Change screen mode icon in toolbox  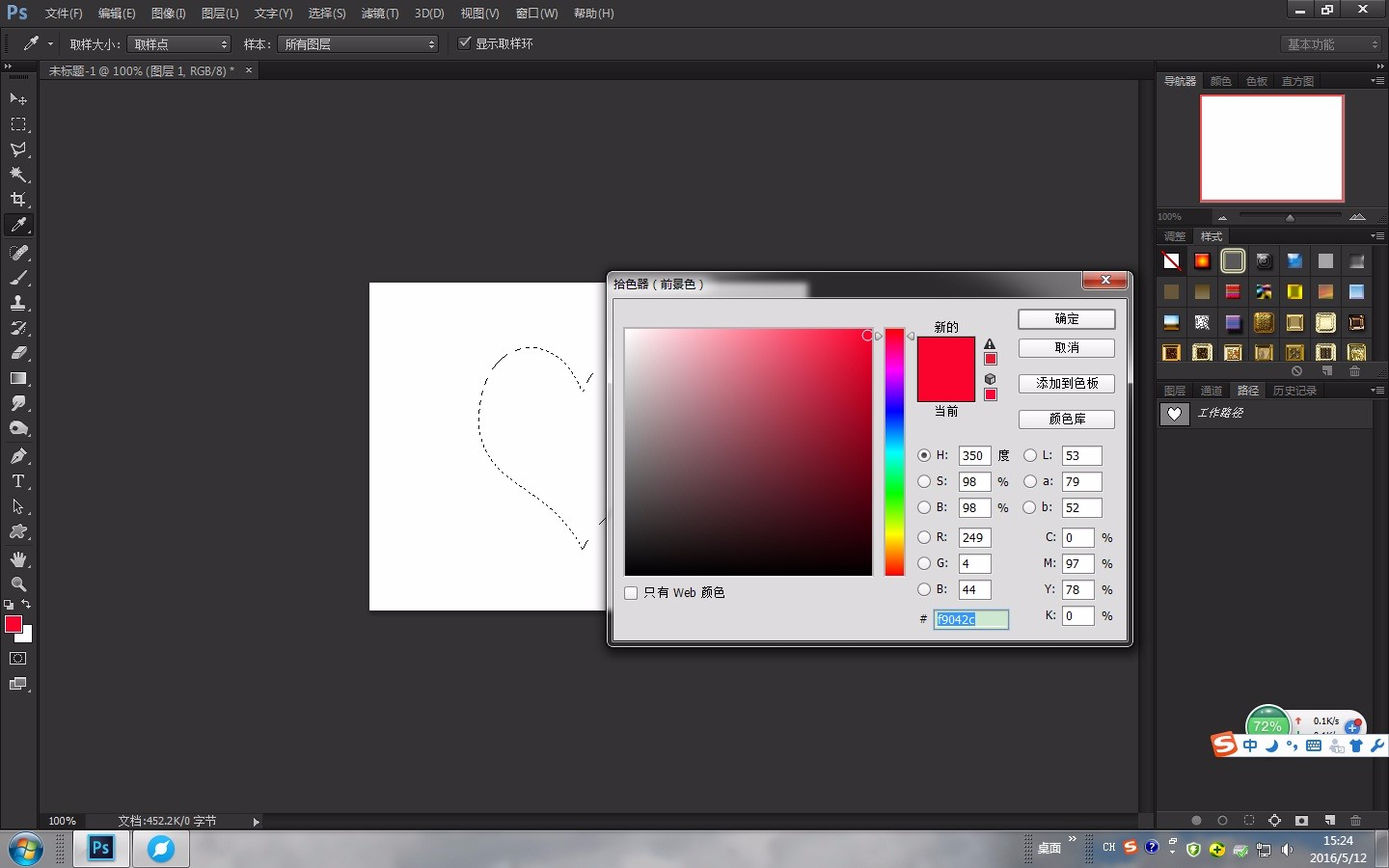[x=18, y=684]
